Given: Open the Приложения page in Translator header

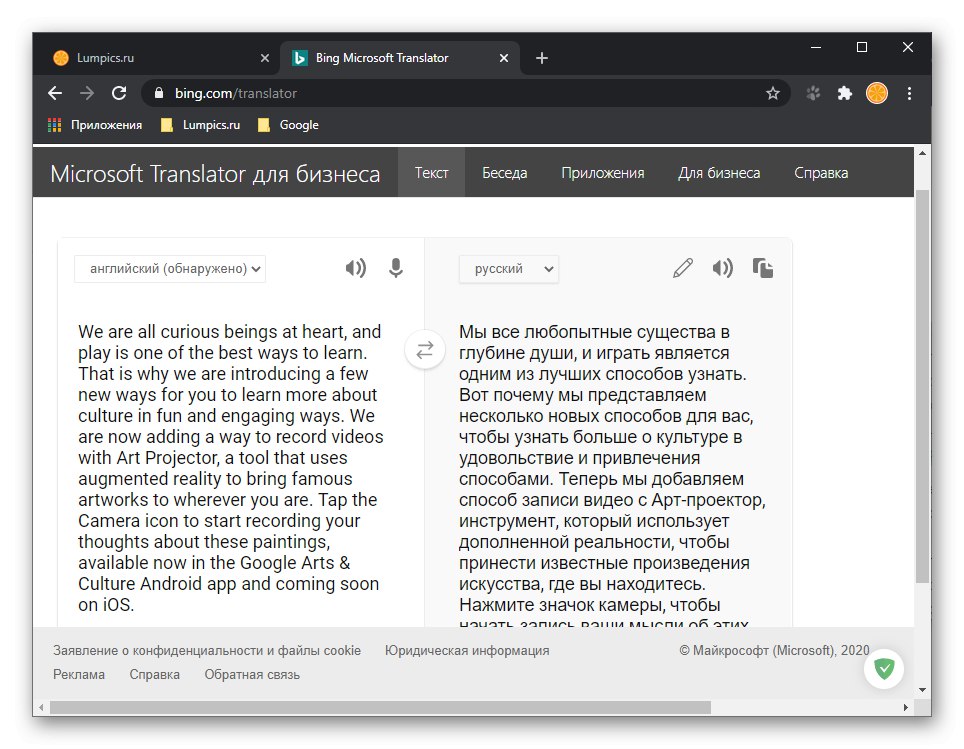Looking at the screenshot, I should pos(602,173).
